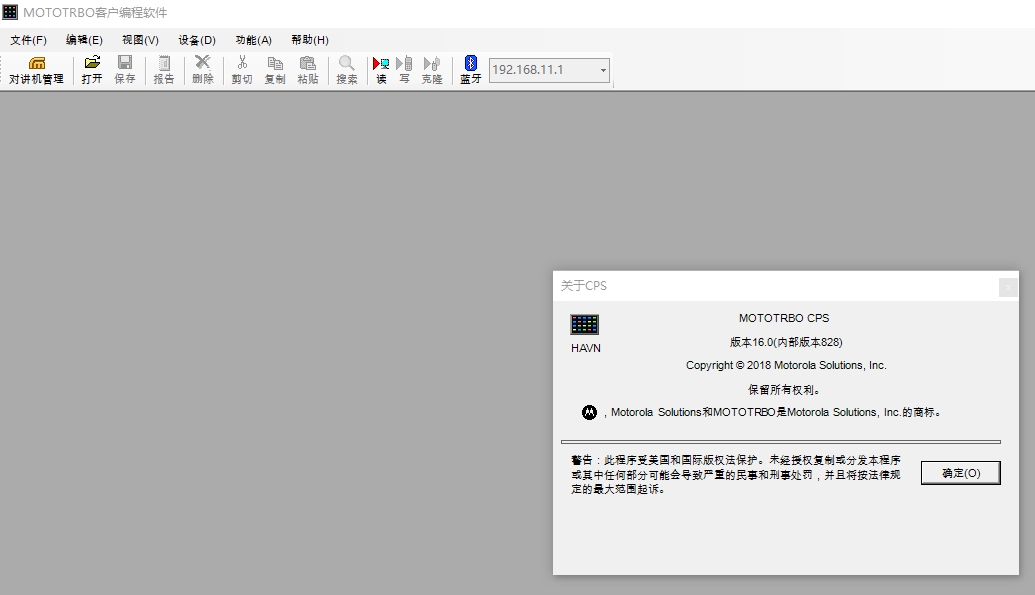
Task: Open the 文件(F) menu
Action: click(28, 40)
